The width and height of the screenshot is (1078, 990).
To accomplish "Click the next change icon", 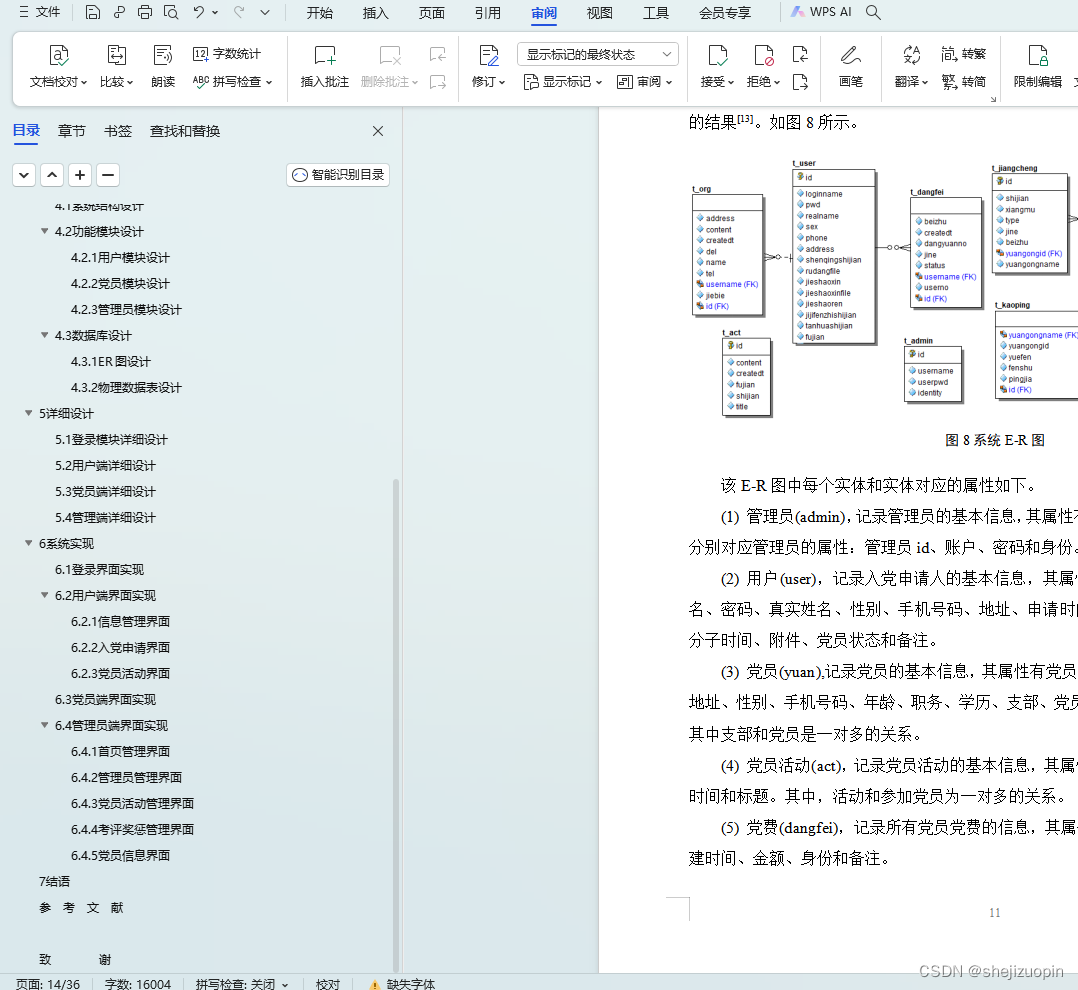I will pos(800,82).
